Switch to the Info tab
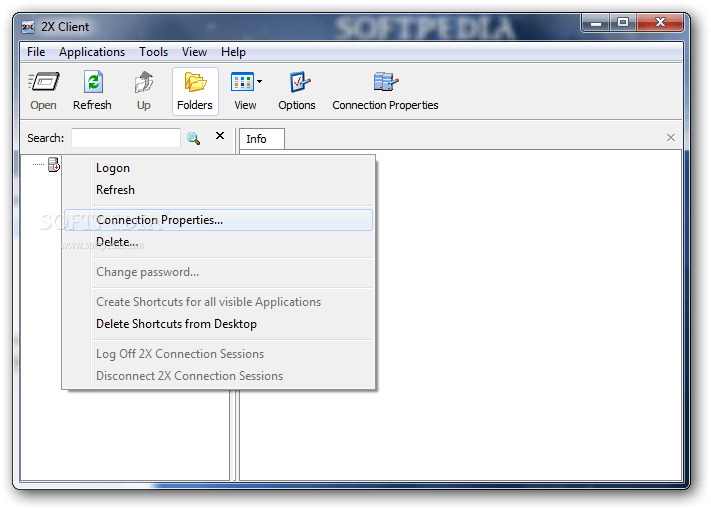 [x=262, y=139]
